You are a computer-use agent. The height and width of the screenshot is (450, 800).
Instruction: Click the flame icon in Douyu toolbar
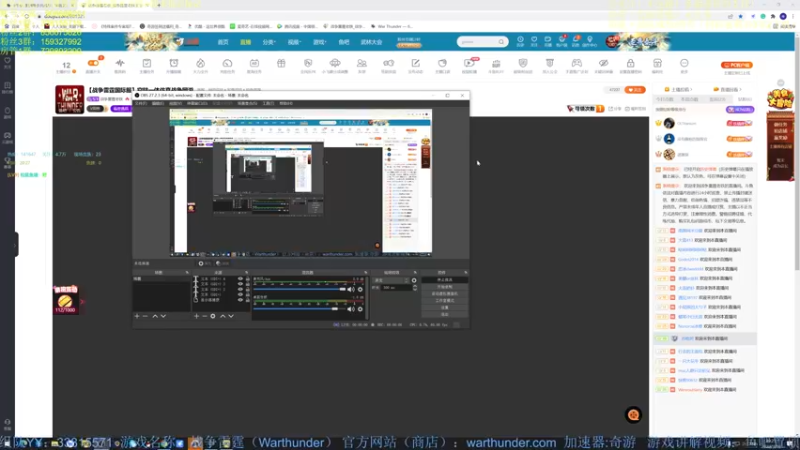pos(201,63)
